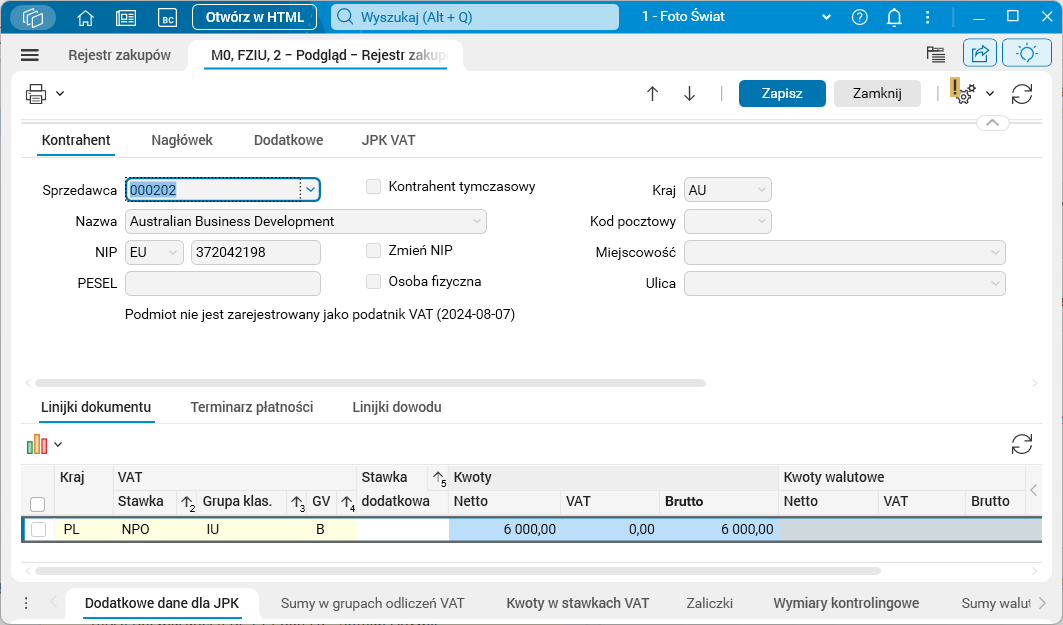Image resolution: width=1063 pixels, height=625 pixels.
Task: Open the printer icon for printing
Action: pos(37,94)
